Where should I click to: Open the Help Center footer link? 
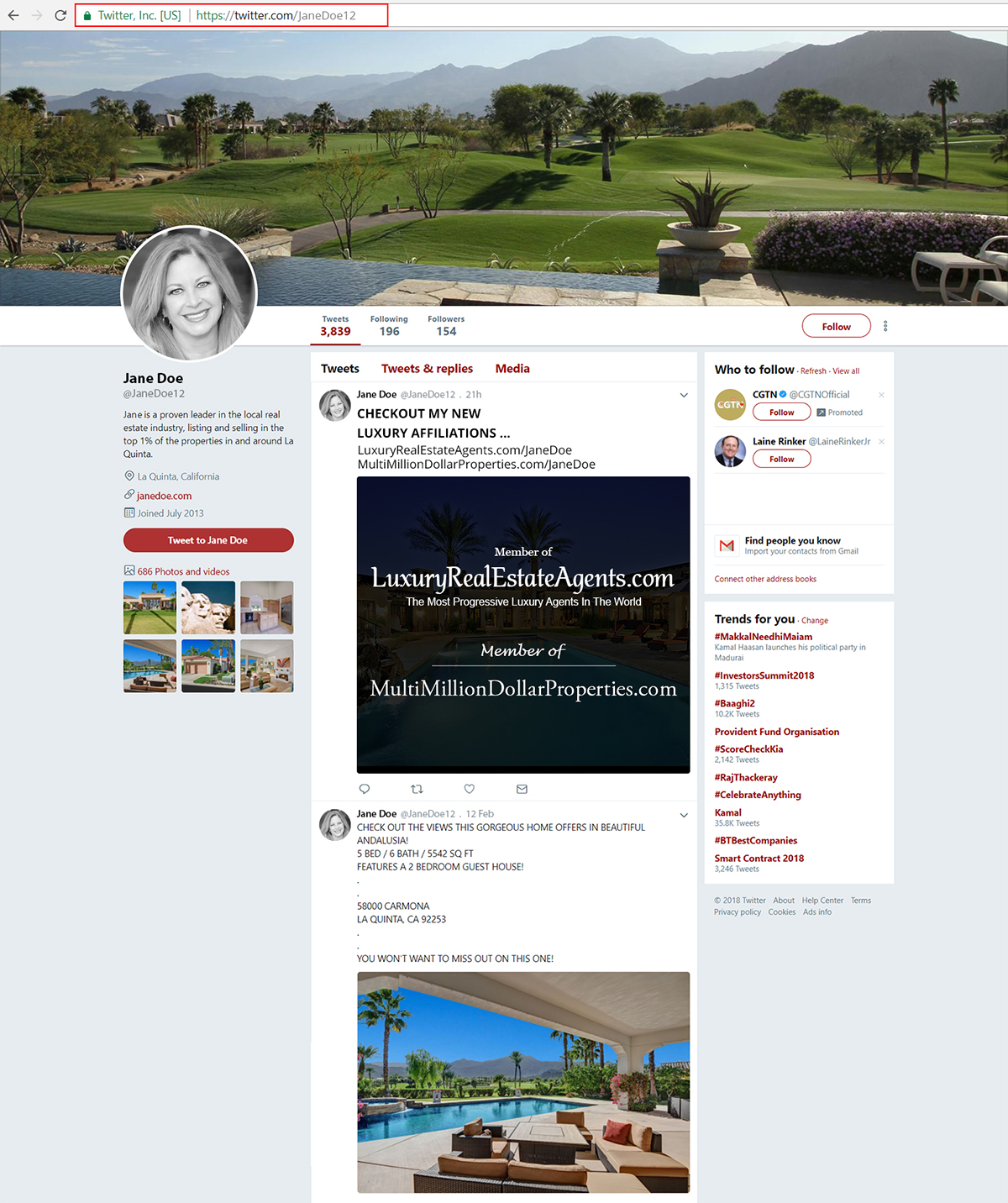[822, 901]
